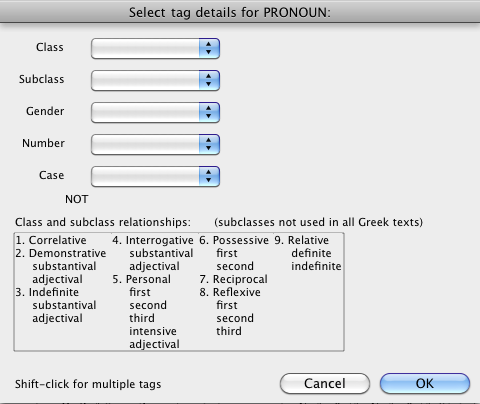Click the Case dropdown arrow stepper
This screenshot has height=404, width=480.
coord(209,177)
